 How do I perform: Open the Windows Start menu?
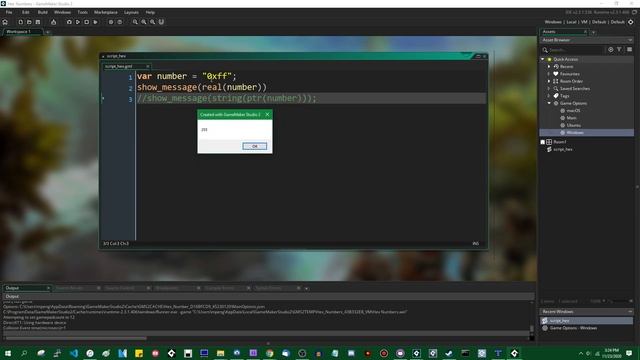pos(8,353)
